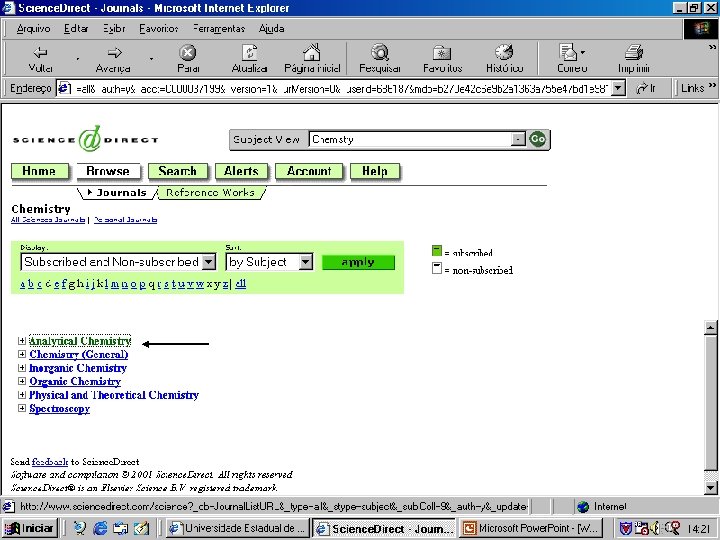This screenshot has width=720, height=540.
Task: Click the Browse navigation button
Action: click(x=108, y=171)
